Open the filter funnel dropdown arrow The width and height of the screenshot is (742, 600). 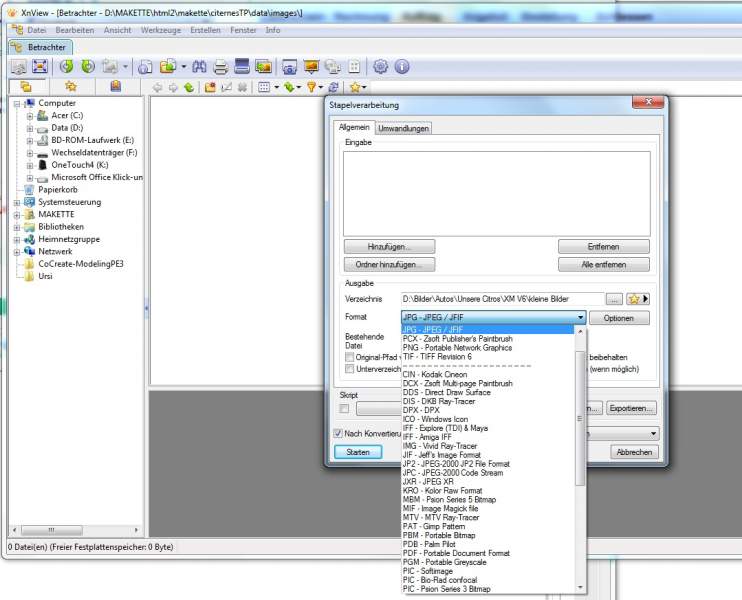pyautogui.click(x=321, y=88)
